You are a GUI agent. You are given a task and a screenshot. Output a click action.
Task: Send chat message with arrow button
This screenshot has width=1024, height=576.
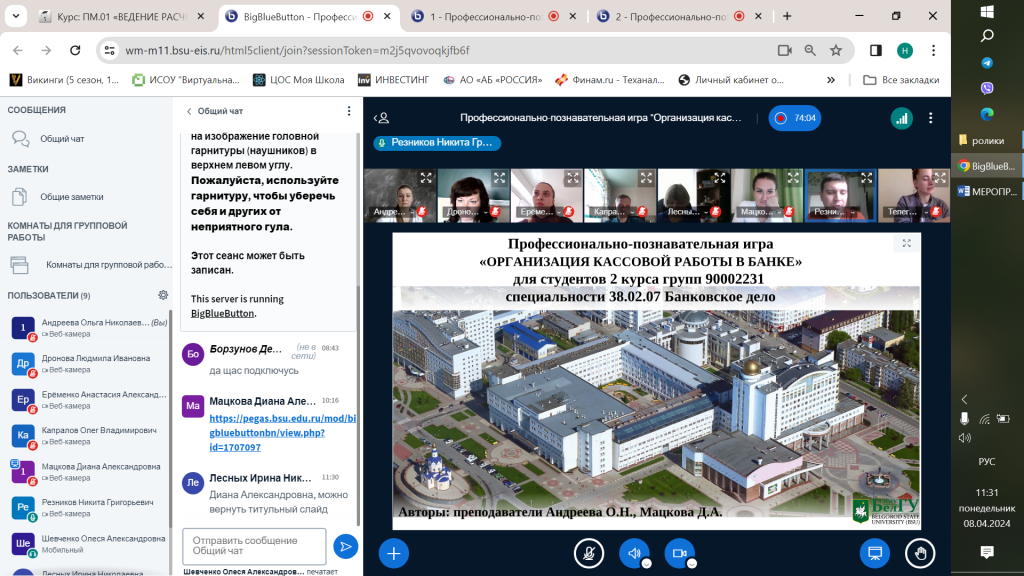345,547
